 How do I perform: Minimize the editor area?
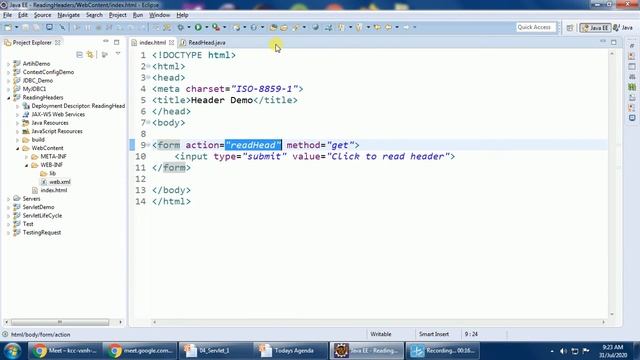tap(603, 42)
